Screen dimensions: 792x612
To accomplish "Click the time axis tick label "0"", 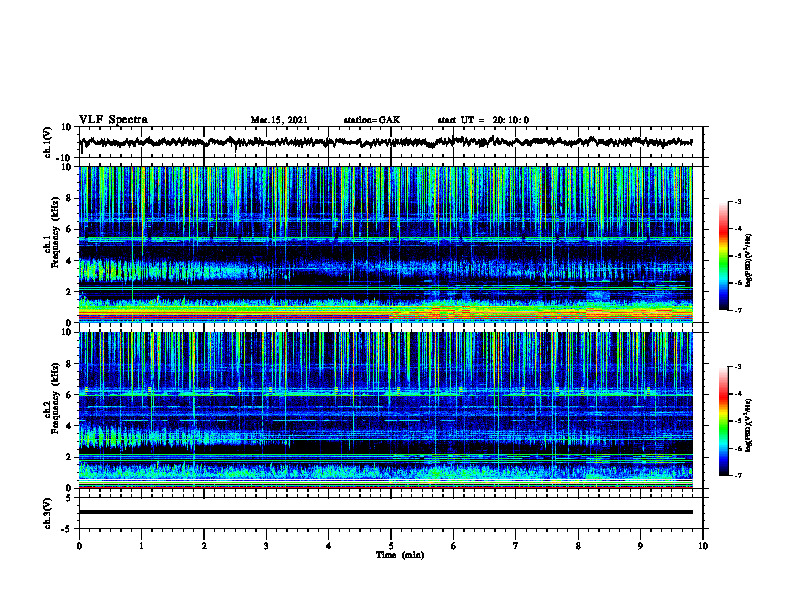I will 79,546.
